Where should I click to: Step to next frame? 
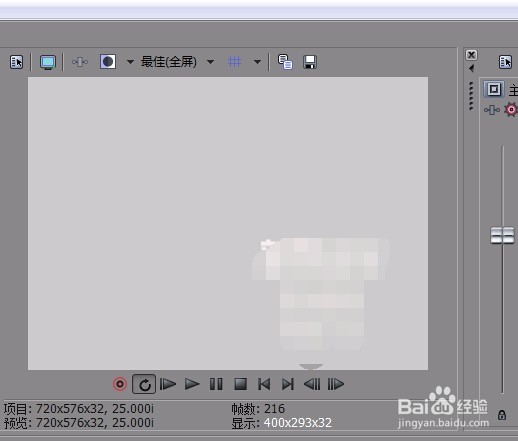tap(336, 384)
